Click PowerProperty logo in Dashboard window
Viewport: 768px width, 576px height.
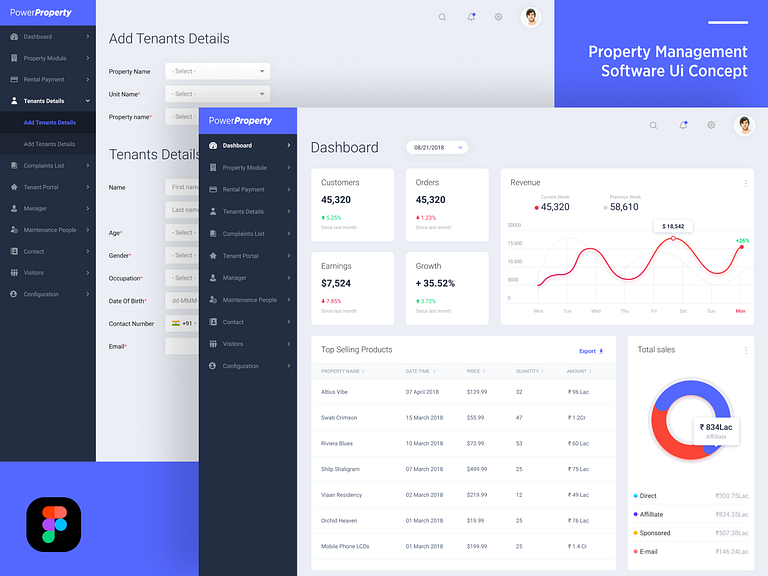click(240, 120)
